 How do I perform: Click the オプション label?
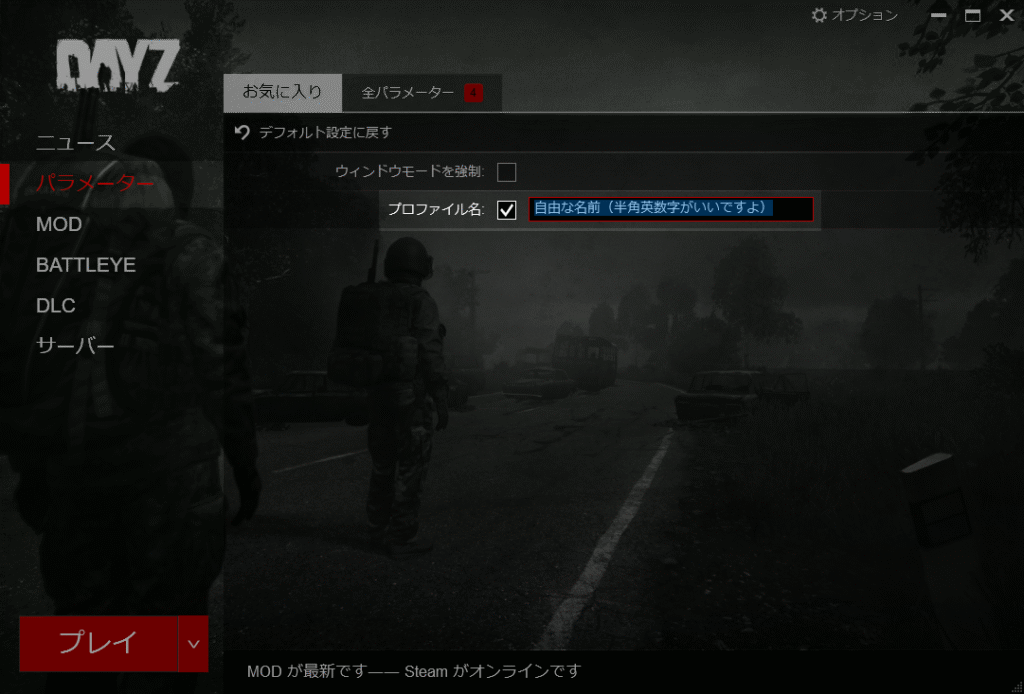865,15
